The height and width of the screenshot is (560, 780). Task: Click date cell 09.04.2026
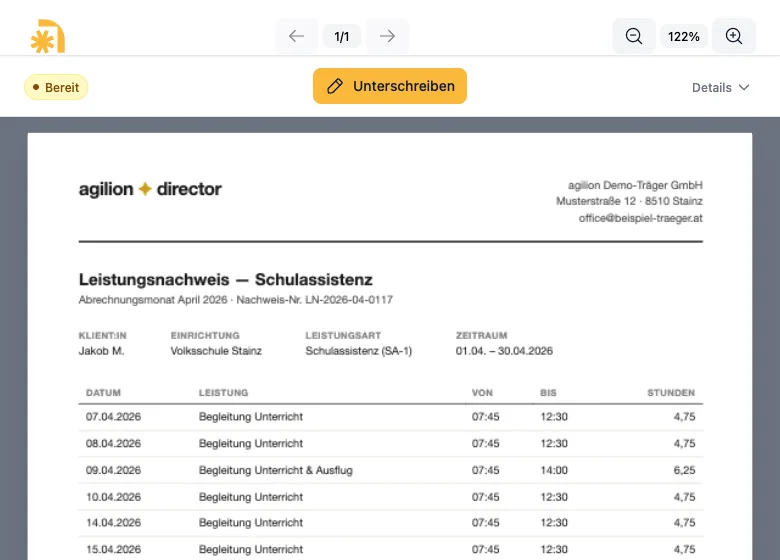coord(113,470)
